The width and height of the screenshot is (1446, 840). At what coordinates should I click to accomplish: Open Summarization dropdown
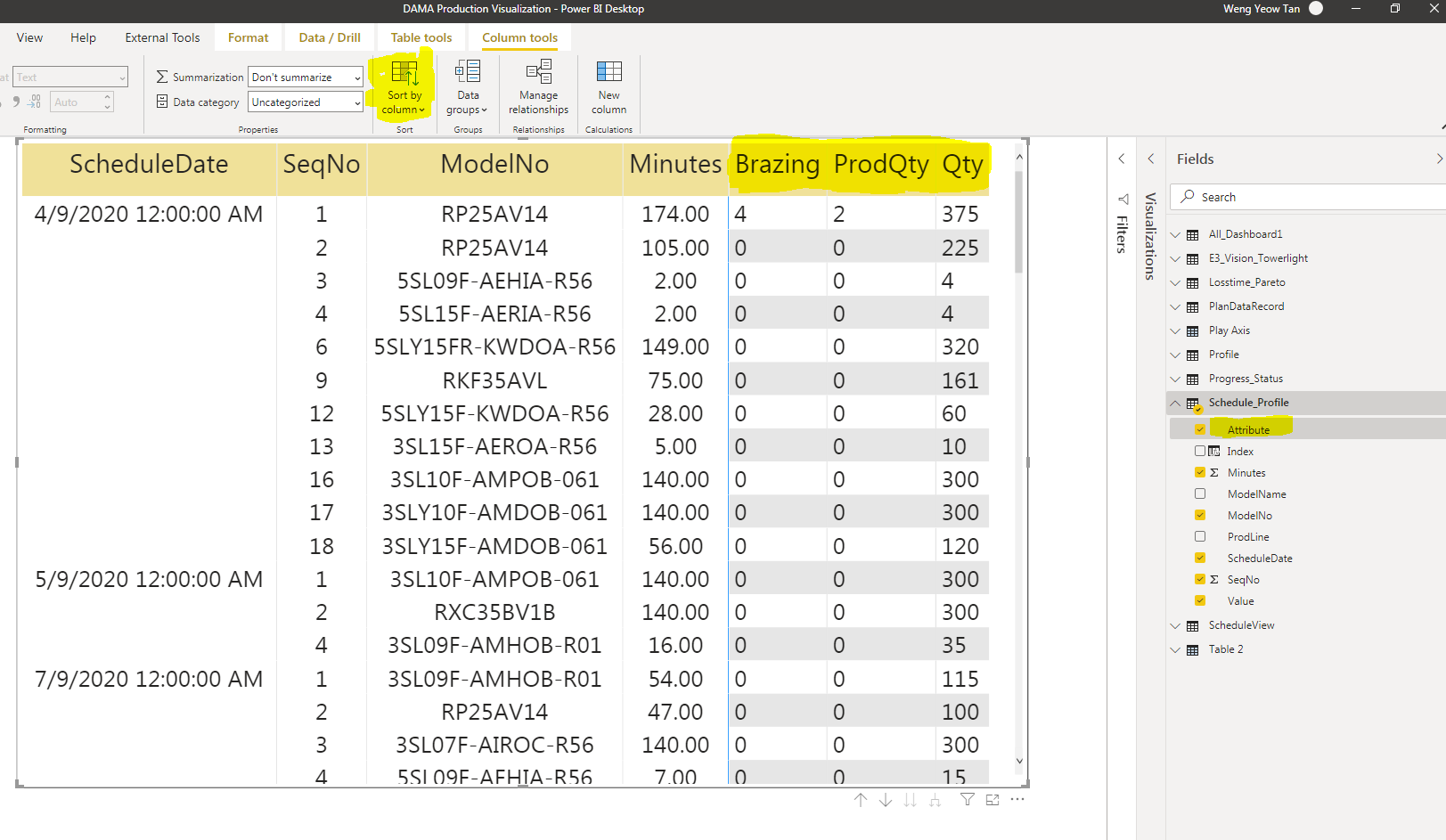point(306,77)
